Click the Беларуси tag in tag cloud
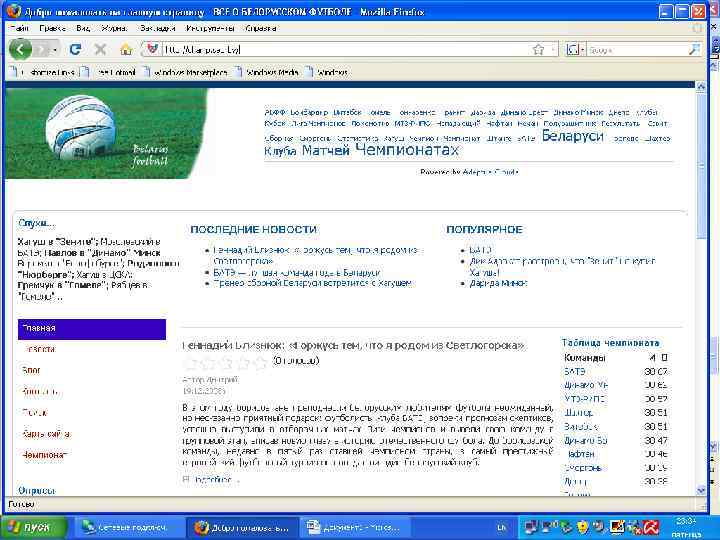Viewport: 720px width, 540px height. [x=573, y=136]
